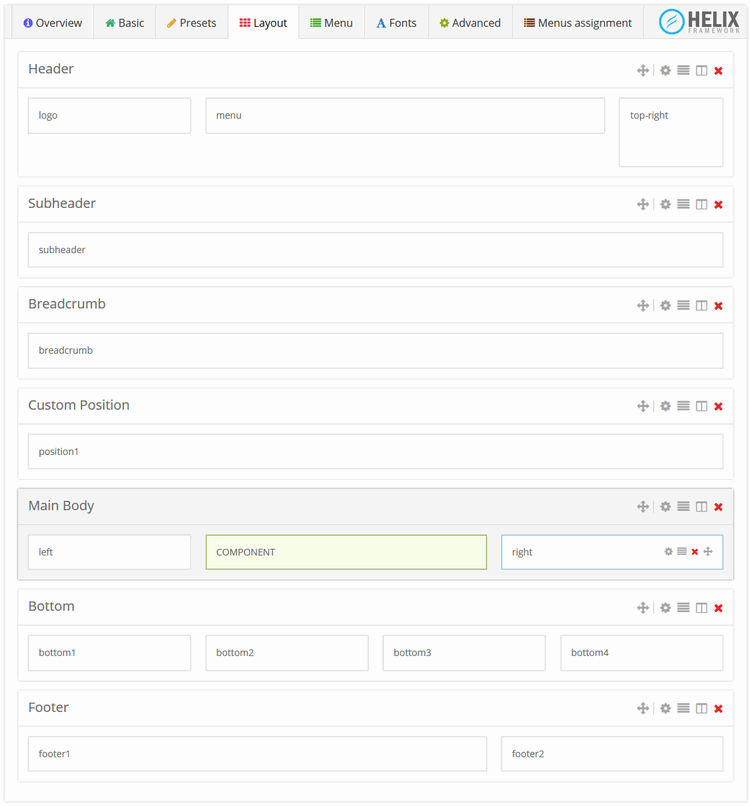Switch to the Advanced tab

[470, 23]
